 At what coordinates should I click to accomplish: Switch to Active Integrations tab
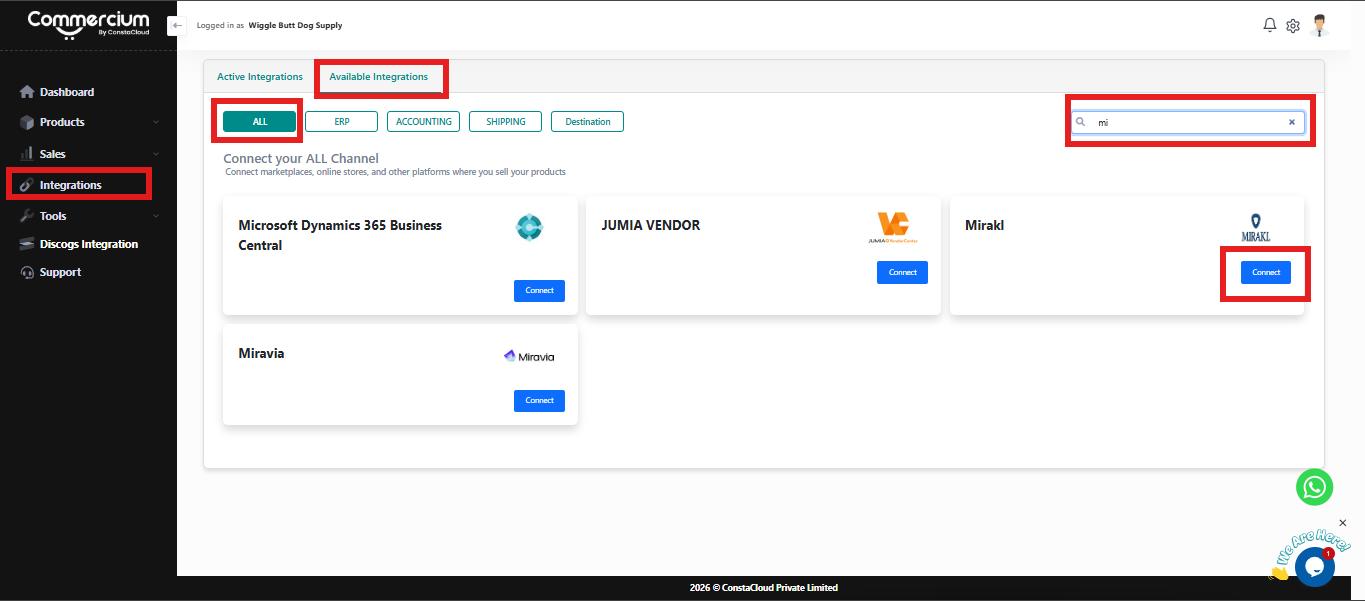260,77
